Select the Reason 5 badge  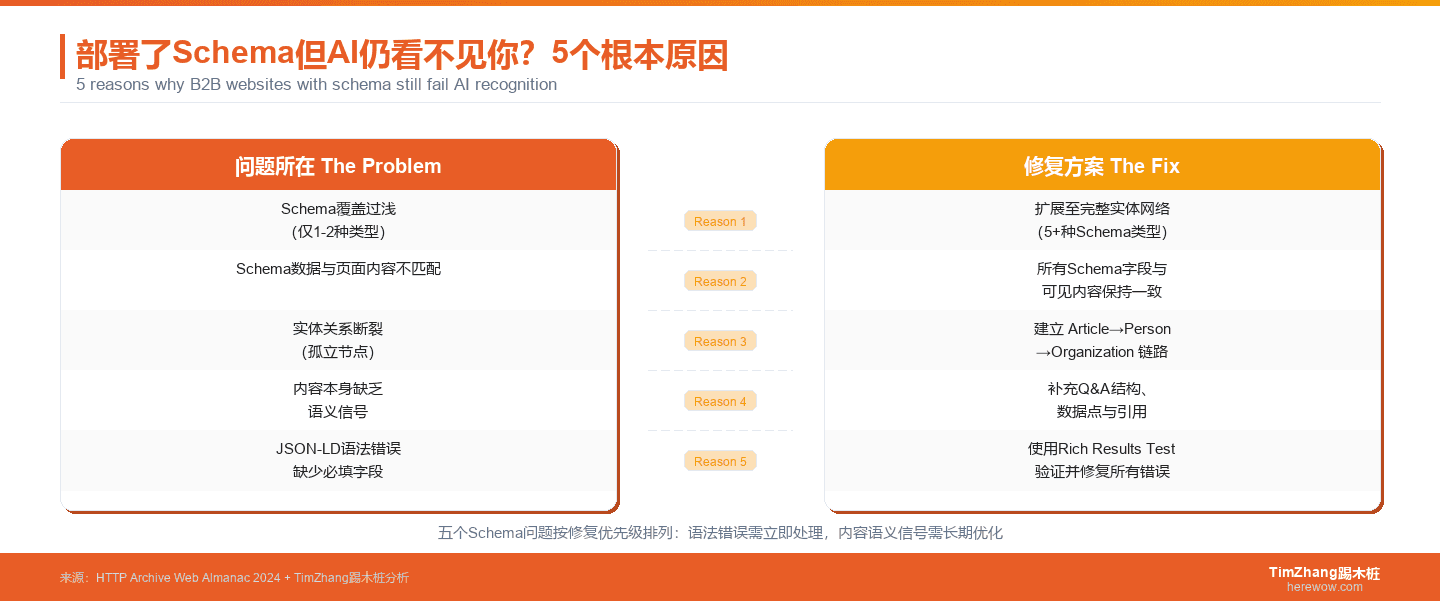coord(720,461)
